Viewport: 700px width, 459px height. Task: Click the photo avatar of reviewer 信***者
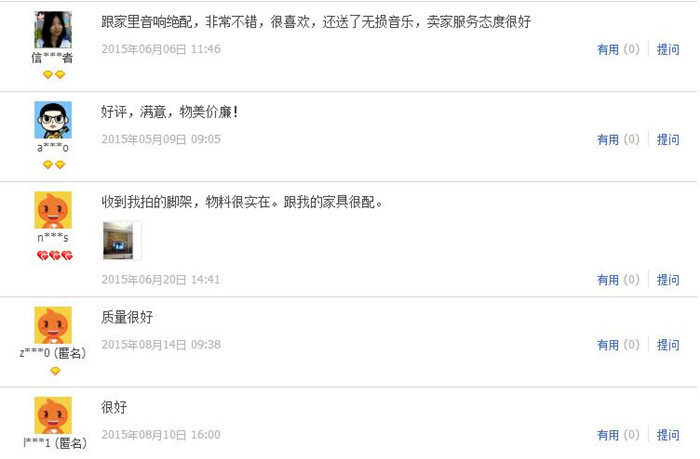click(53, 30)
